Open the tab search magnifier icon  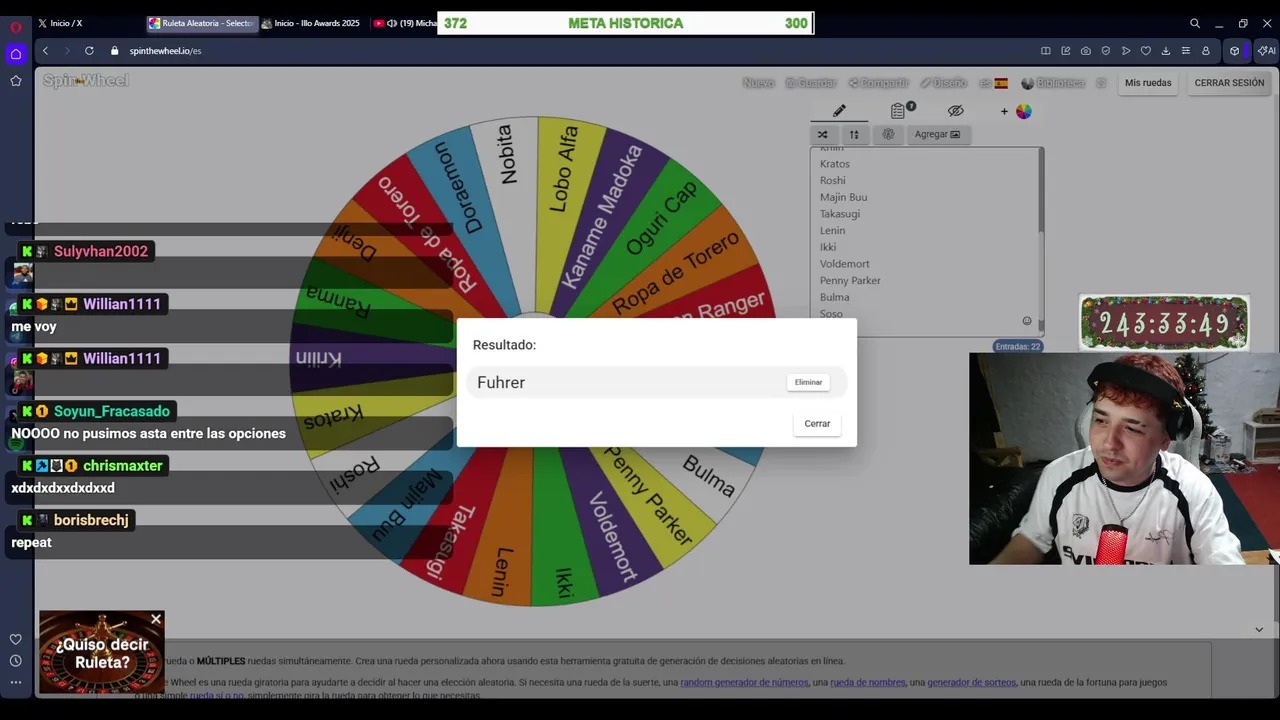tap(1195, 23)
